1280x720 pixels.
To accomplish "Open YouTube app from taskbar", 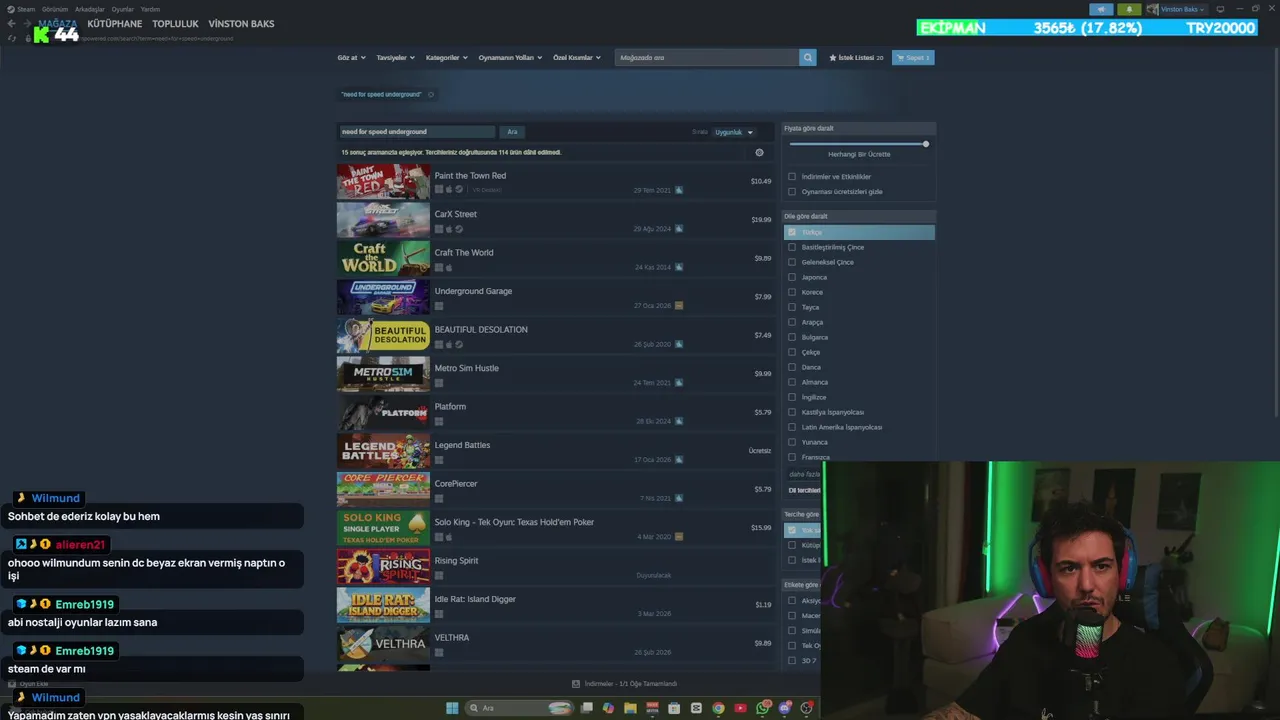I will click(x=740, y=708).
